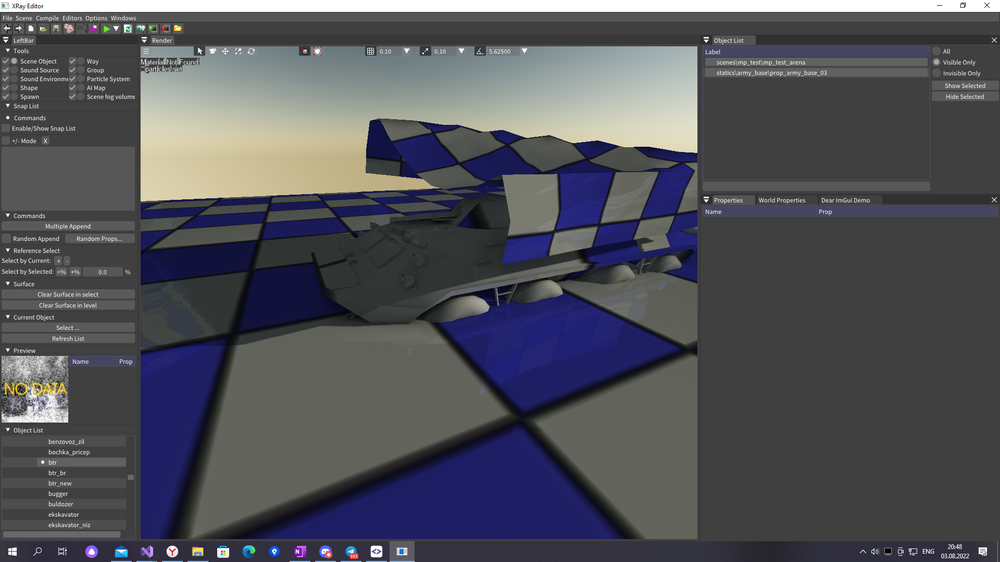This screenshot has width=1000, height=562.
Task: Toggle the move snap arrow icon
Action: point(425,51)
